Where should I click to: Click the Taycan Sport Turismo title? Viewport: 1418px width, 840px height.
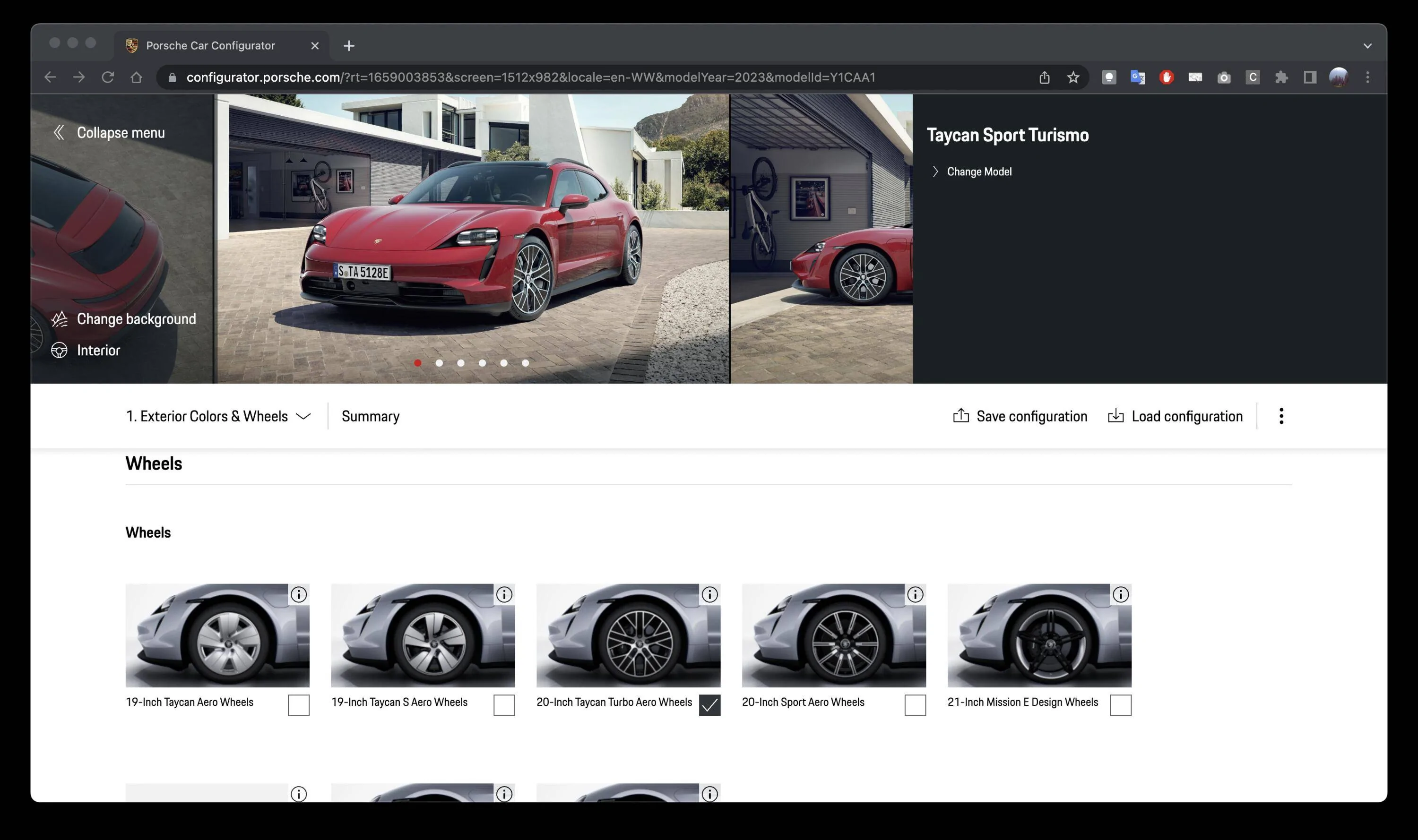pos(1007,135)
